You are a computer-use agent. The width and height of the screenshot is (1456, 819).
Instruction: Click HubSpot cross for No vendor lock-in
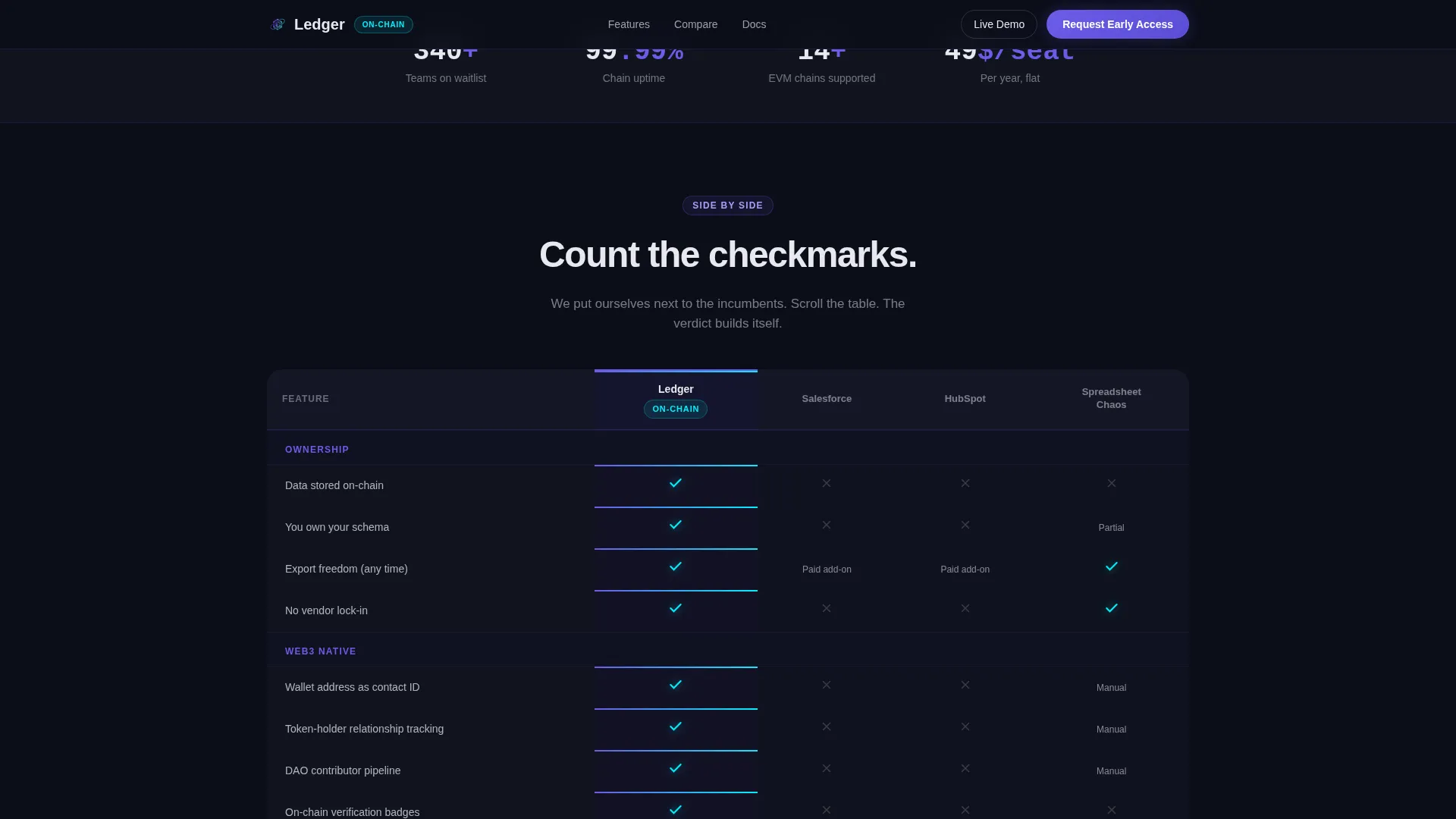[965, 608]
